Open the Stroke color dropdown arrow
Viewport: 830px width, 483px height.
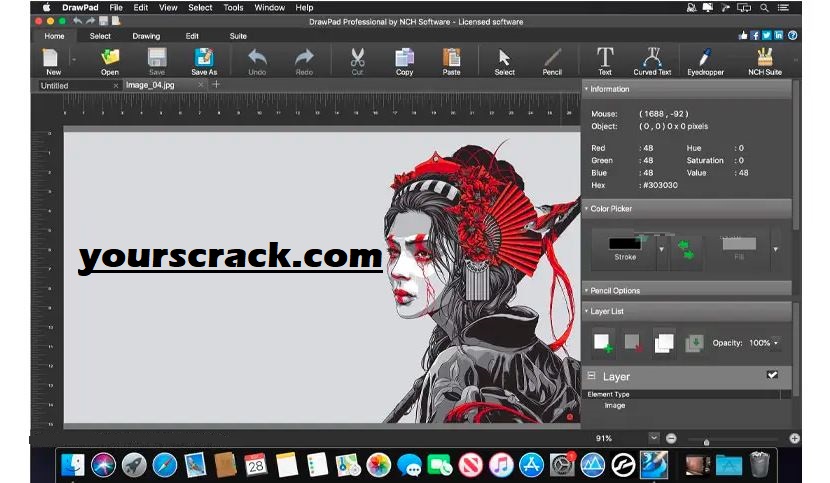[661, 249]
